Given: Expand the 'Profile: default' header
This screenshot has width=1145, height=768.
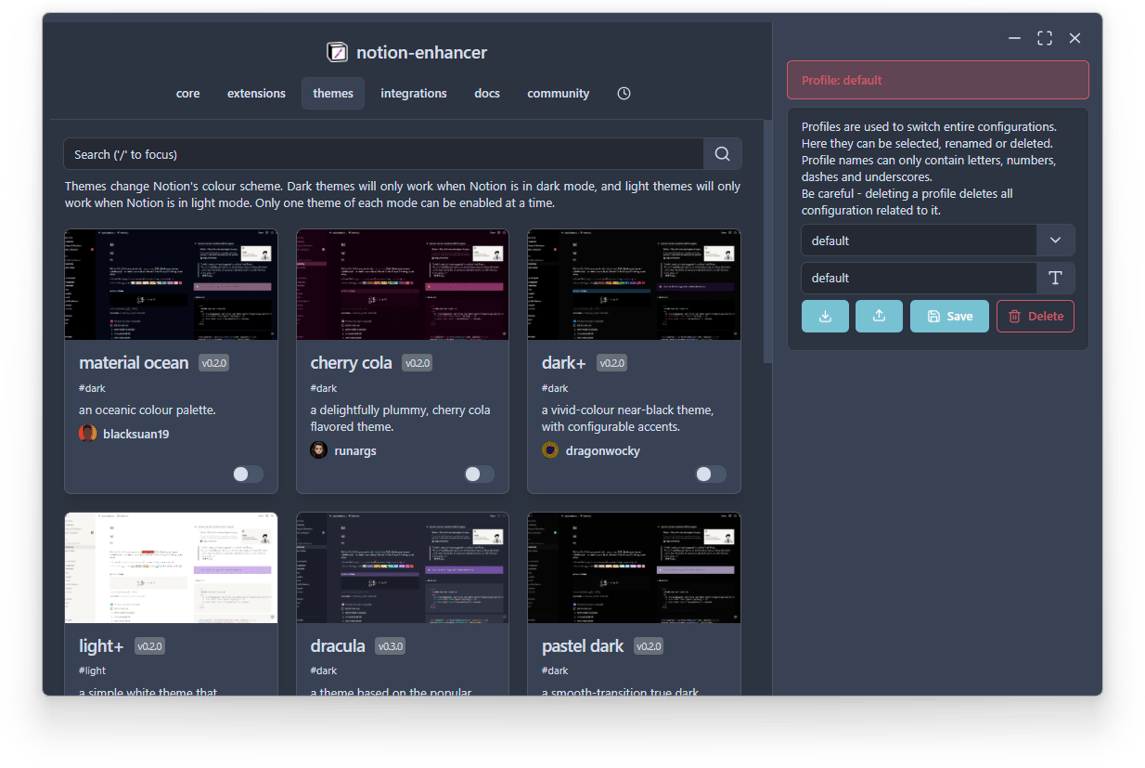Looking at the screenshot, I should coord(937,80).
